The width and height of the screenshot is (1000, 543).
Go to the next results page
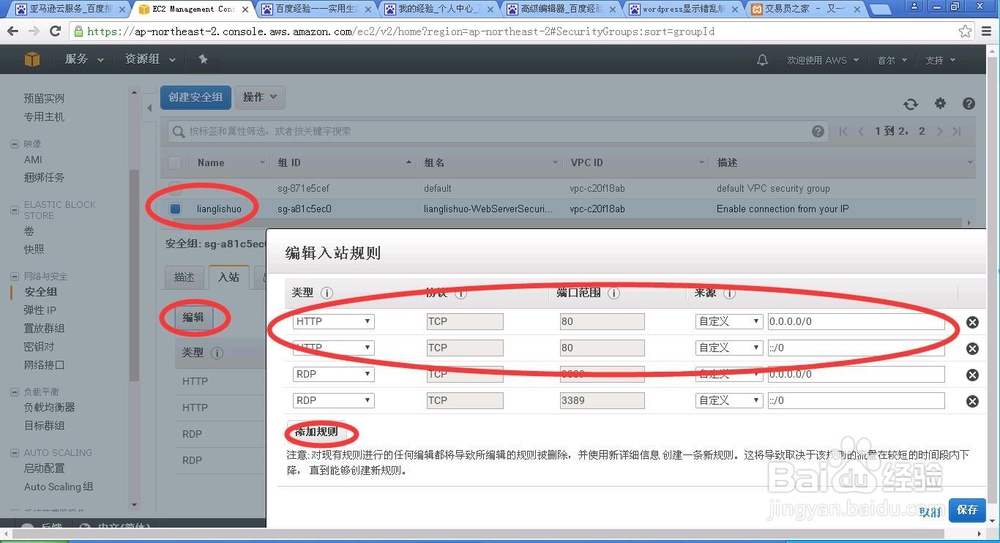(x=940, y=131)
